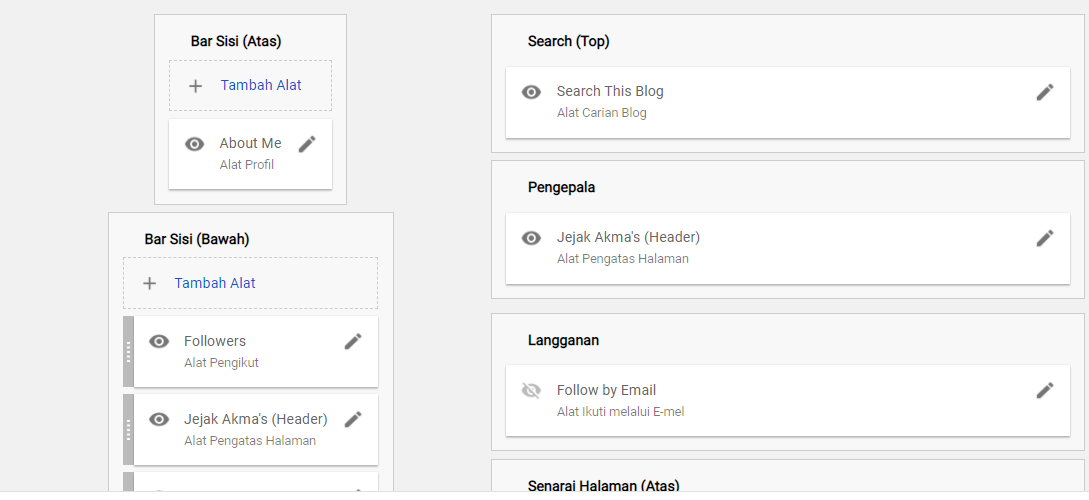Toggle visibility of About Me gadget
The width and height of the screenshot is (1089, 500).
[x=194, y=144]
